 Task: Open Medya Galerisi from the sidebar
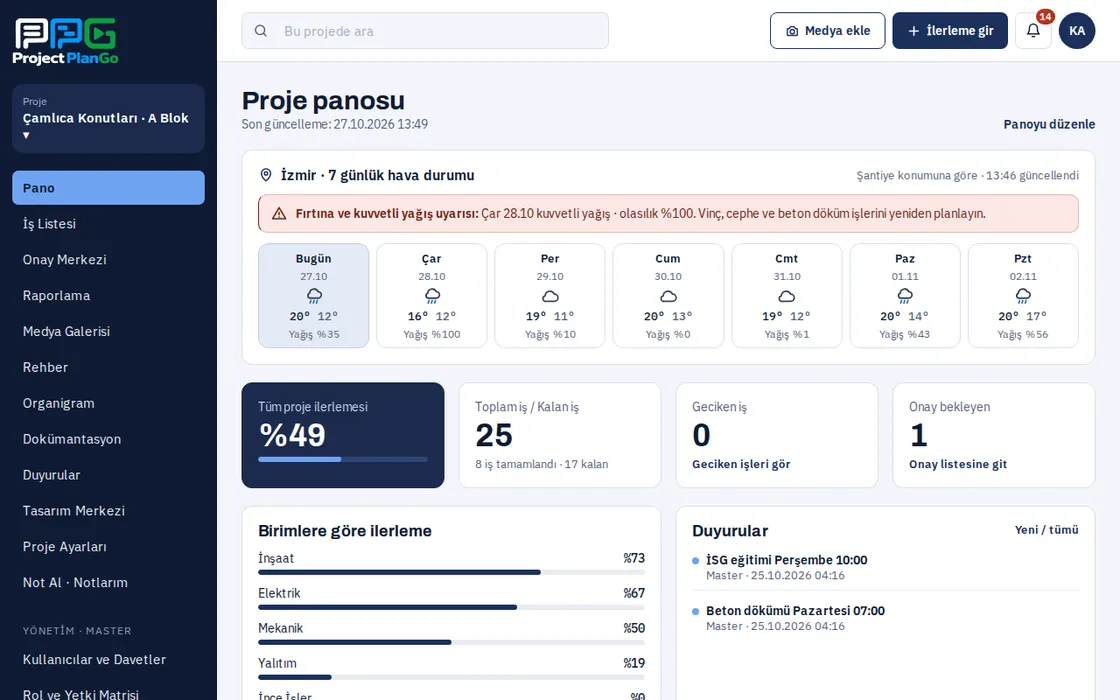click(x=109, y=331)
